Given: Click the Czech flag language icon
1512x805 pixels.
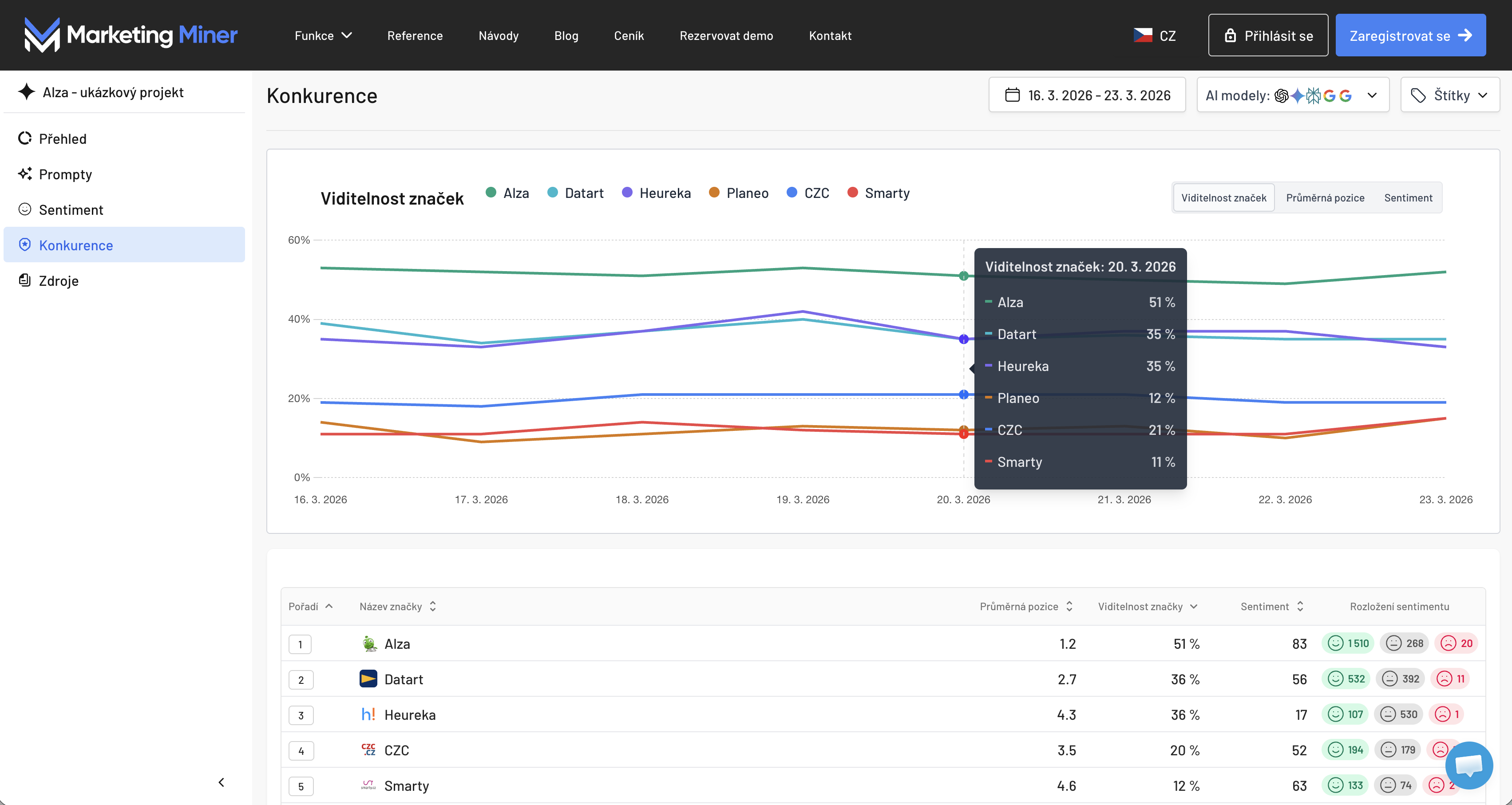Looking at the screenshot, I should coord(1142,35).
